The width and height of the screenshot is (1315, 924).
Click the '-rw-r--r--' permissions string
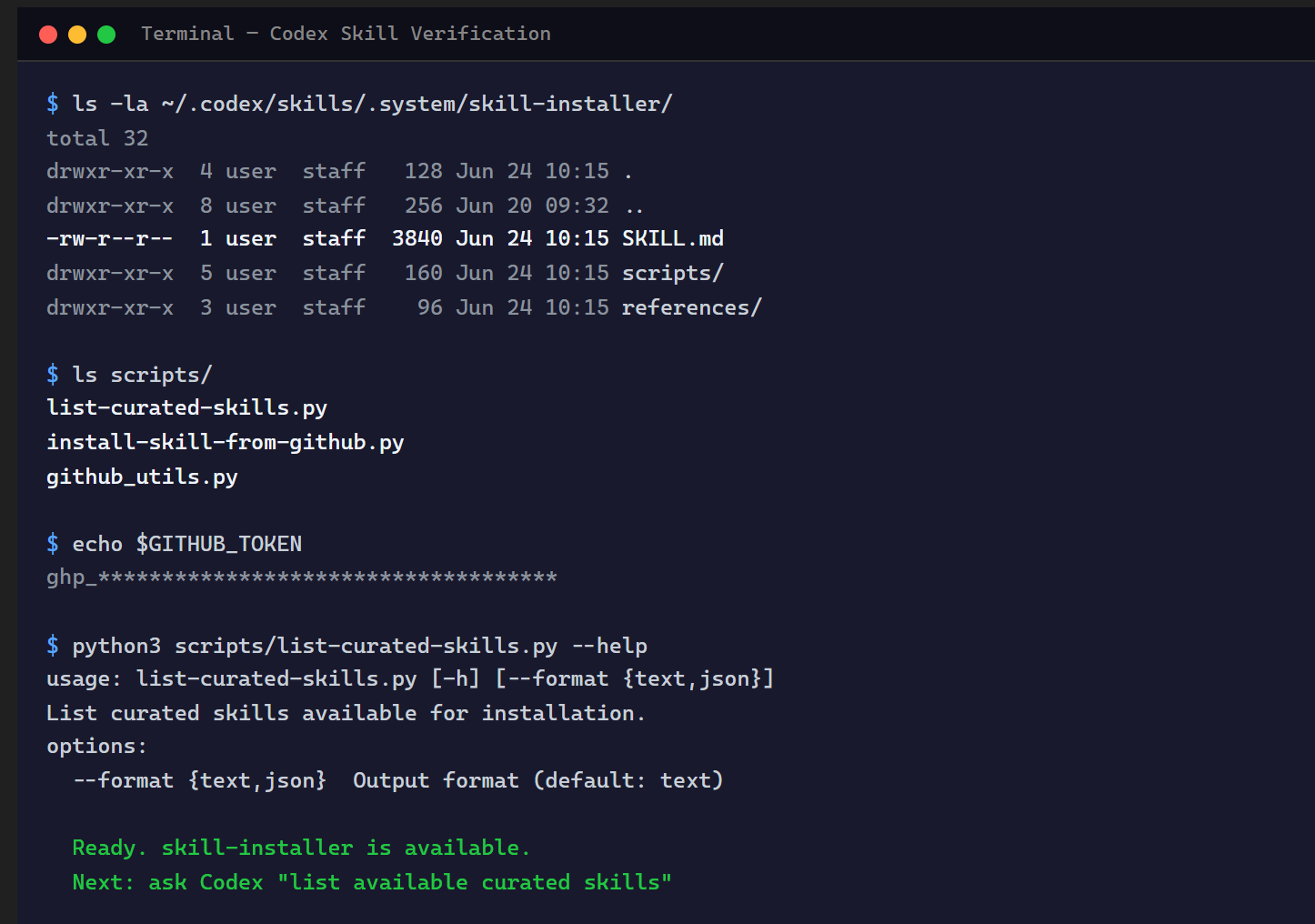click(x=109, y=238)
